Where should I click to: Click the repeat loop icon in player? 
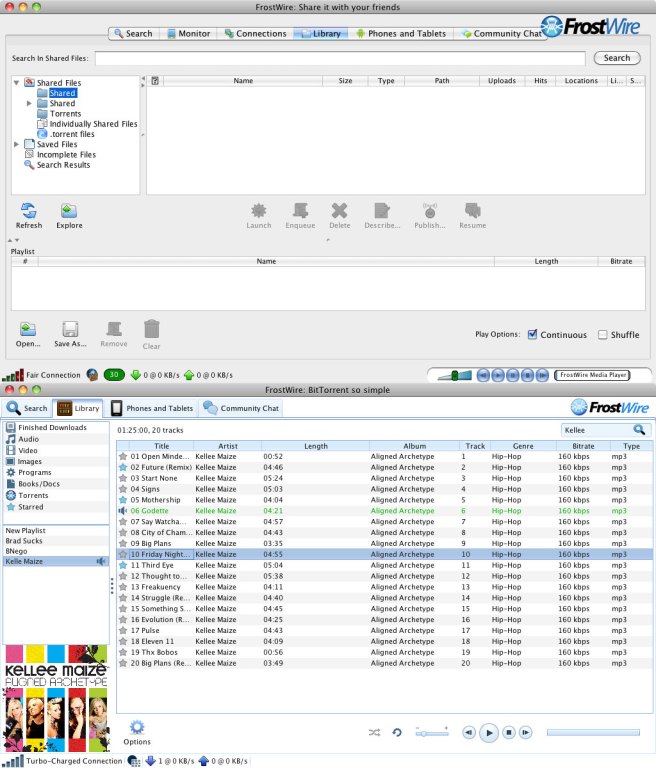pos(397,733)
